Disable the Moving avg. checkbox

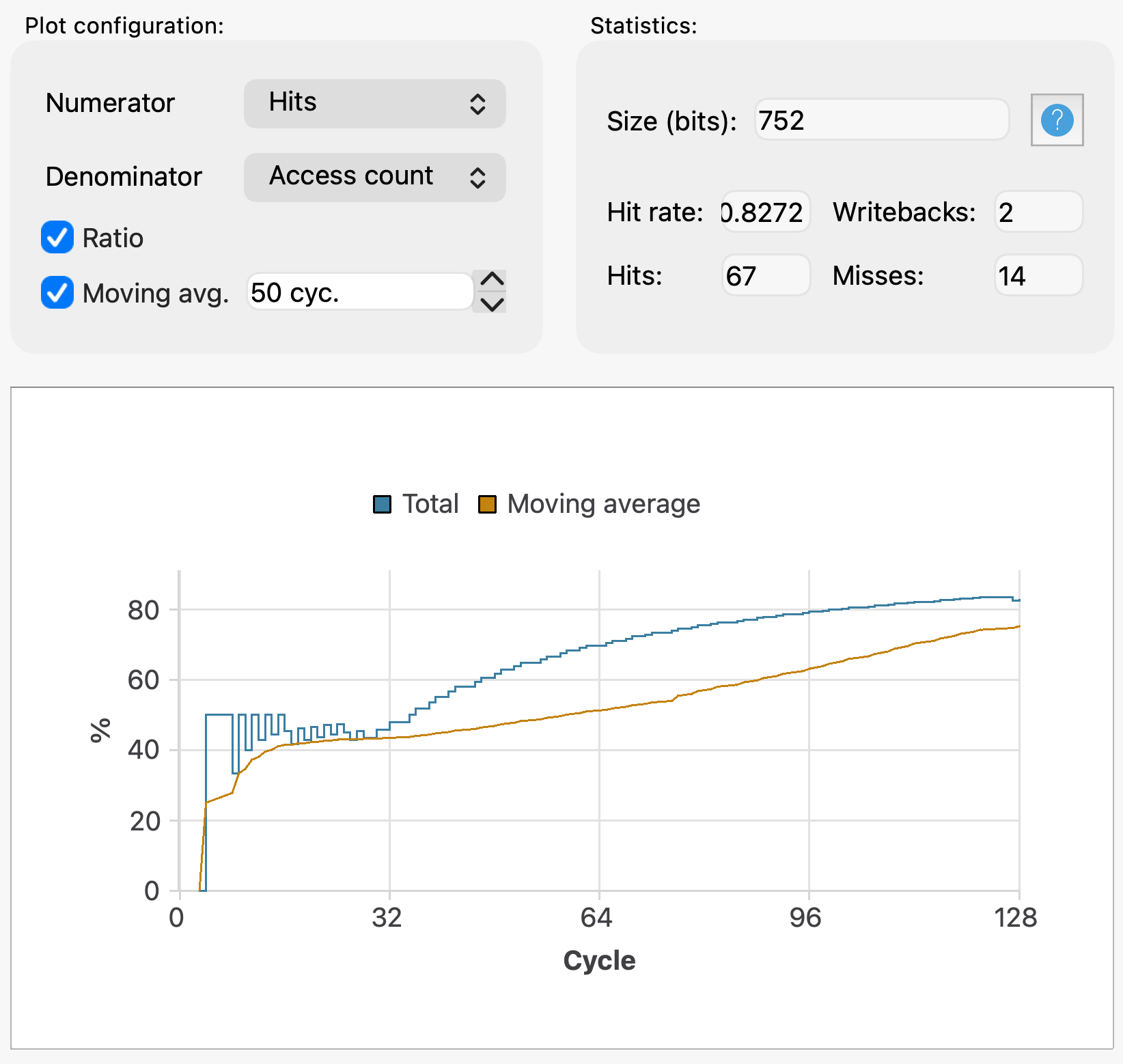[x=57, y=293]
